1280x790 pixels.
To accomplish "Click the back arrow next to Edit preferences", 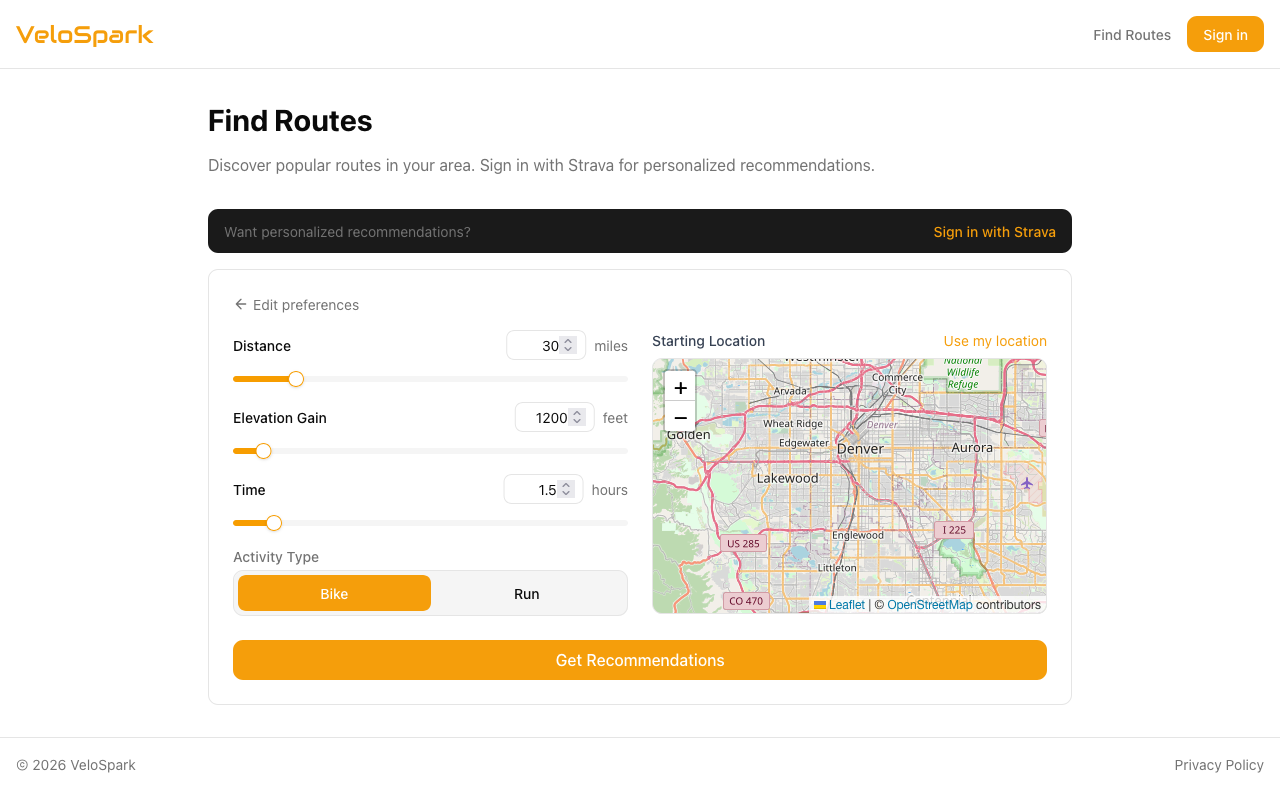I will pos(240,304).
